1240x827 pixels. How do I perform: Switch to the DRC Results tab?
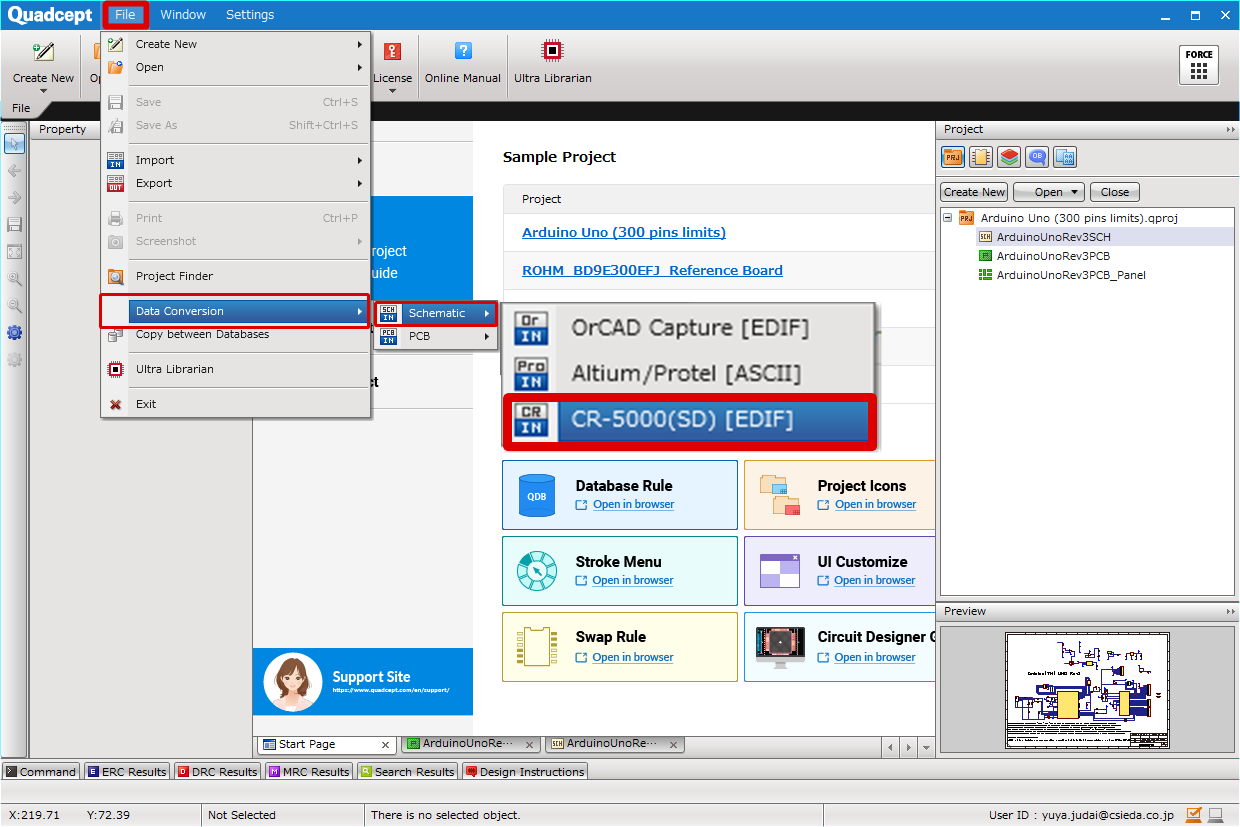217,772
